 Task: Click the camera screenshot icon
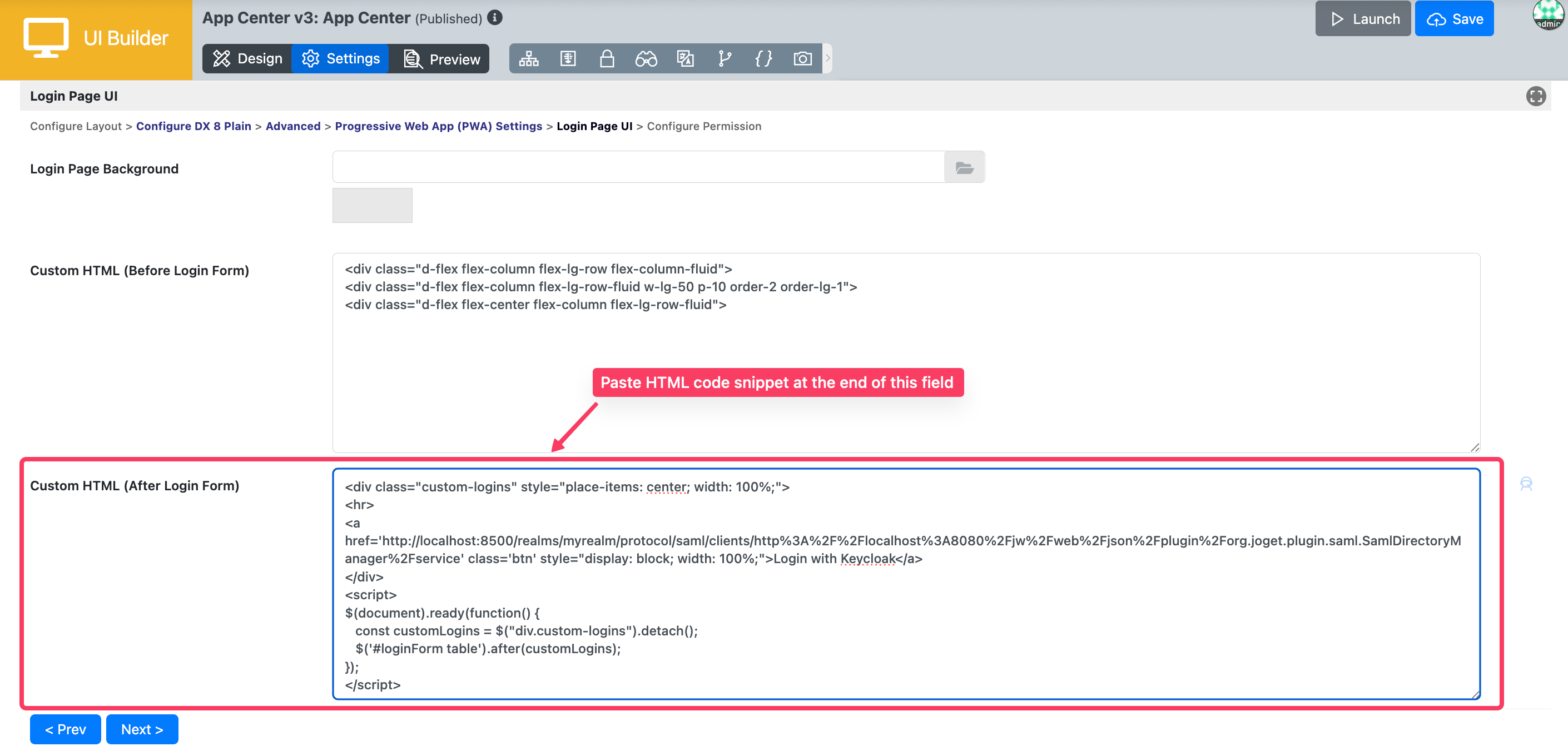click(x=802, y=58)
